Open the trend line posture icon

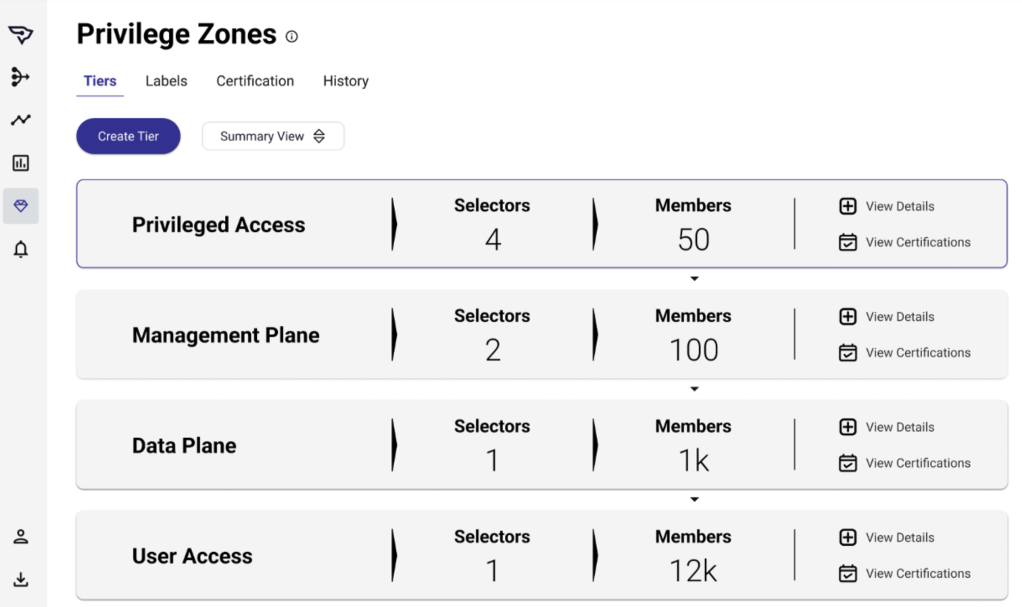pyautogui.click(x=20, y=120)
